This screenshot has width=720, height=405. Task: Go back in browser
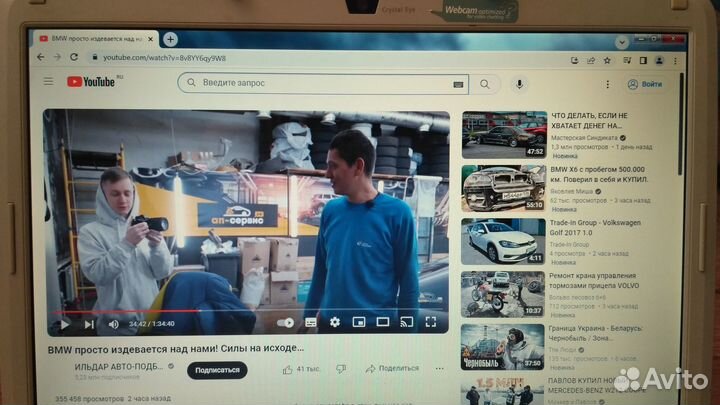pos(40,57)
